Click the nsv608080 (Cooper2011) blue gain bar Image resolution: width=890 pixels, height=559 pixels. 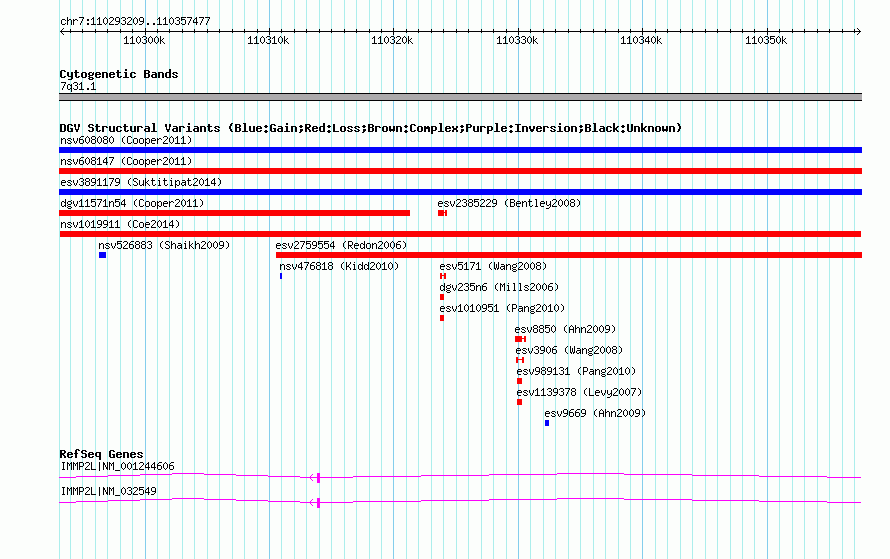pyautogui.click(x=460, y=150)
